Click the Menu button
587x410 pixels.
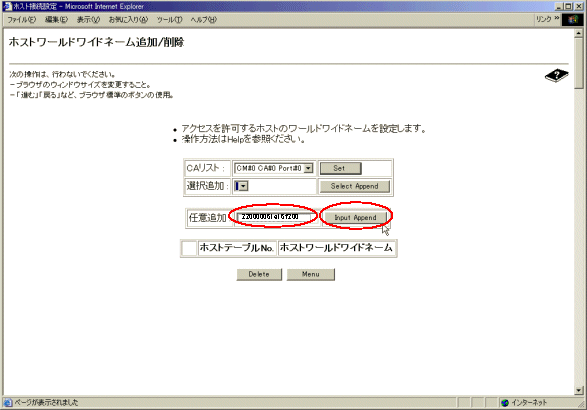pyautogui.click(x=311, y=274)
